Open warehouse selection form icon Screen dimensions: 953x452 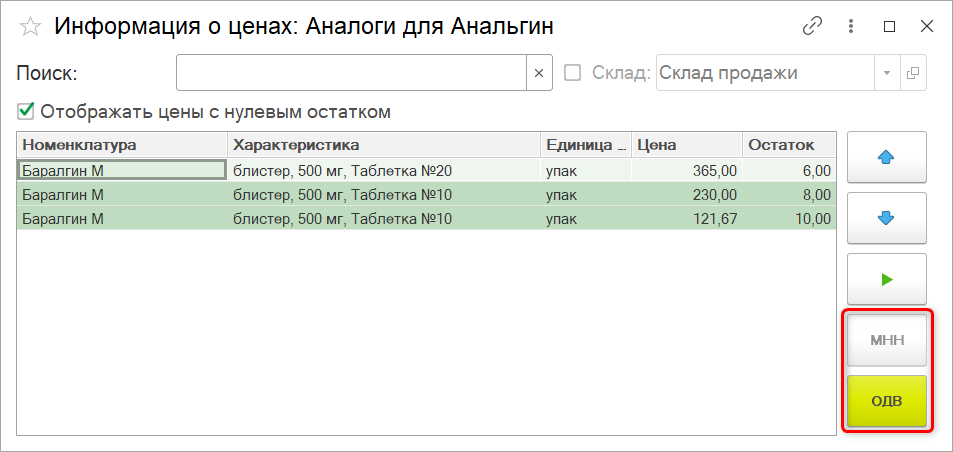912,73
